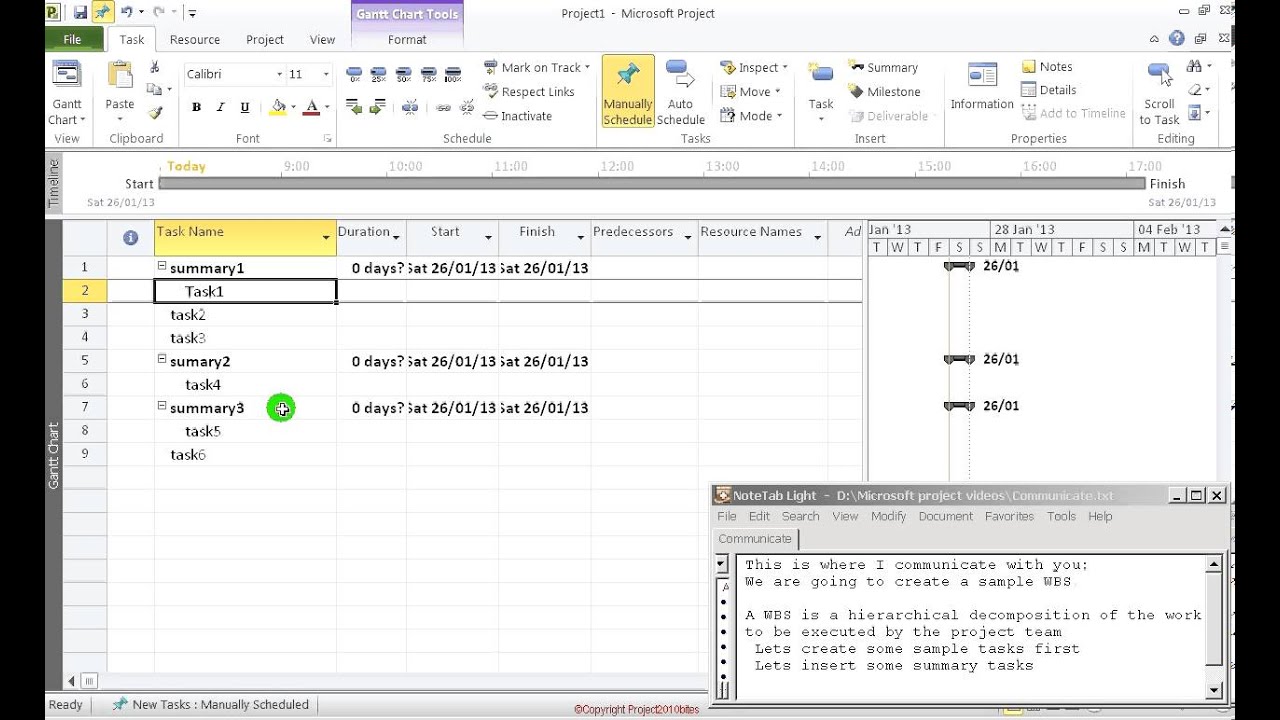This screenshot has width=1280, height=720.
Task: Show task Details pane
Action: pos(1048,89)
